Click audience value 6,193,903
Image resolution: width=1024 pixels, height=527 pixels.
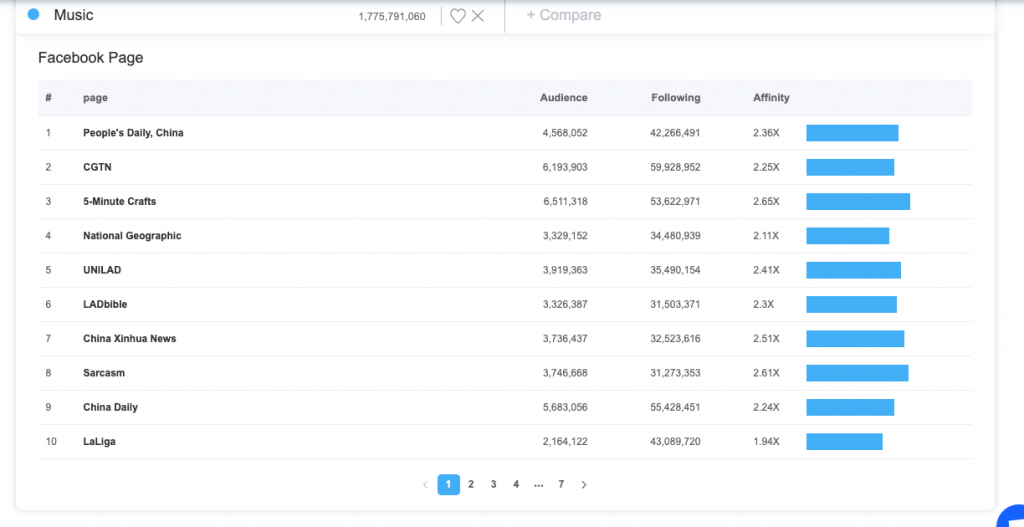565,167
